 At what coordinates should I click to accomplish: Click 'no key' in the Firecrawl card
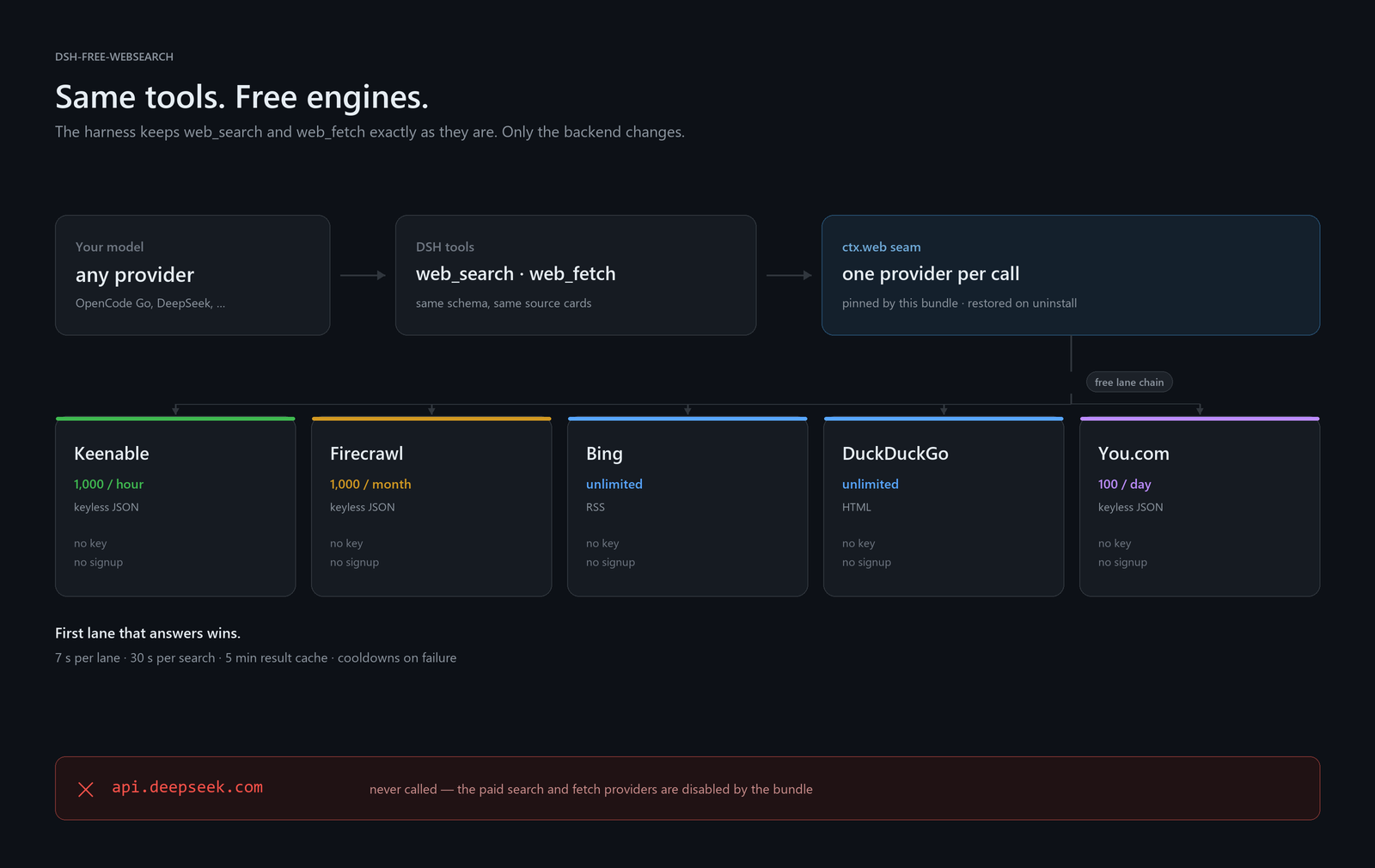click(346, 544)
